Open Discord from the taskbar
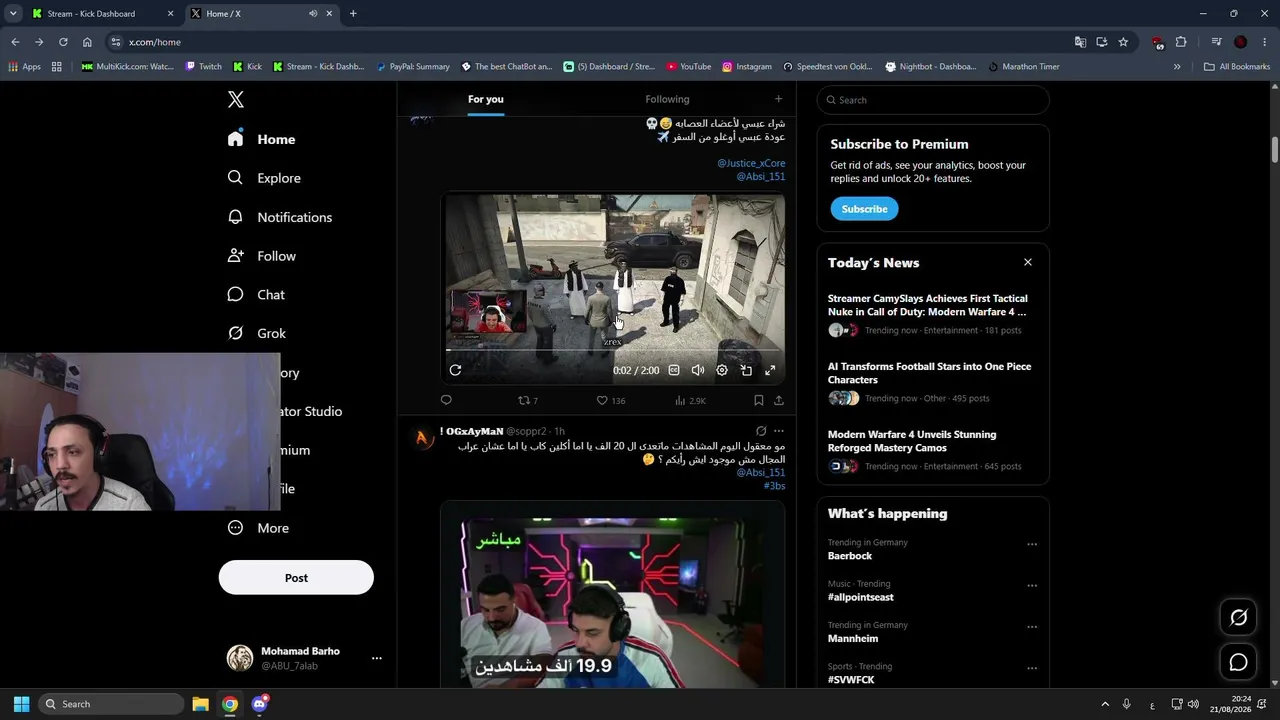Screen dimensions: 1280x720 tap(260, 704)
